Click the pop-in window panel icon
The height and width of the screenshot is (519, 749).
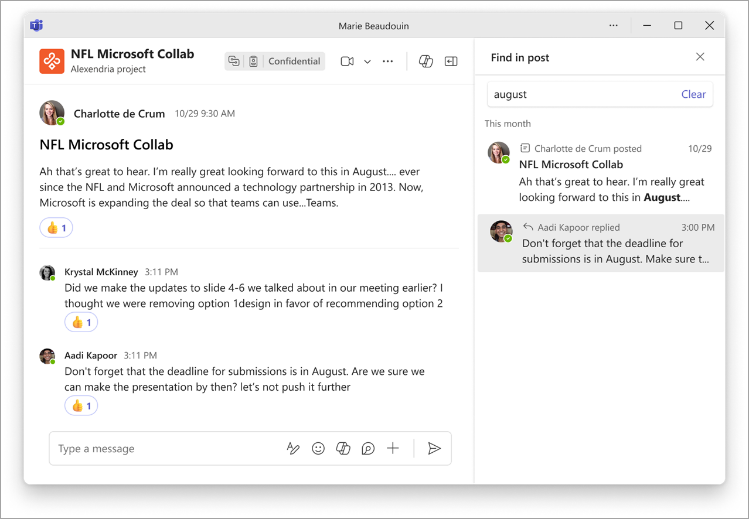[451, 61]
